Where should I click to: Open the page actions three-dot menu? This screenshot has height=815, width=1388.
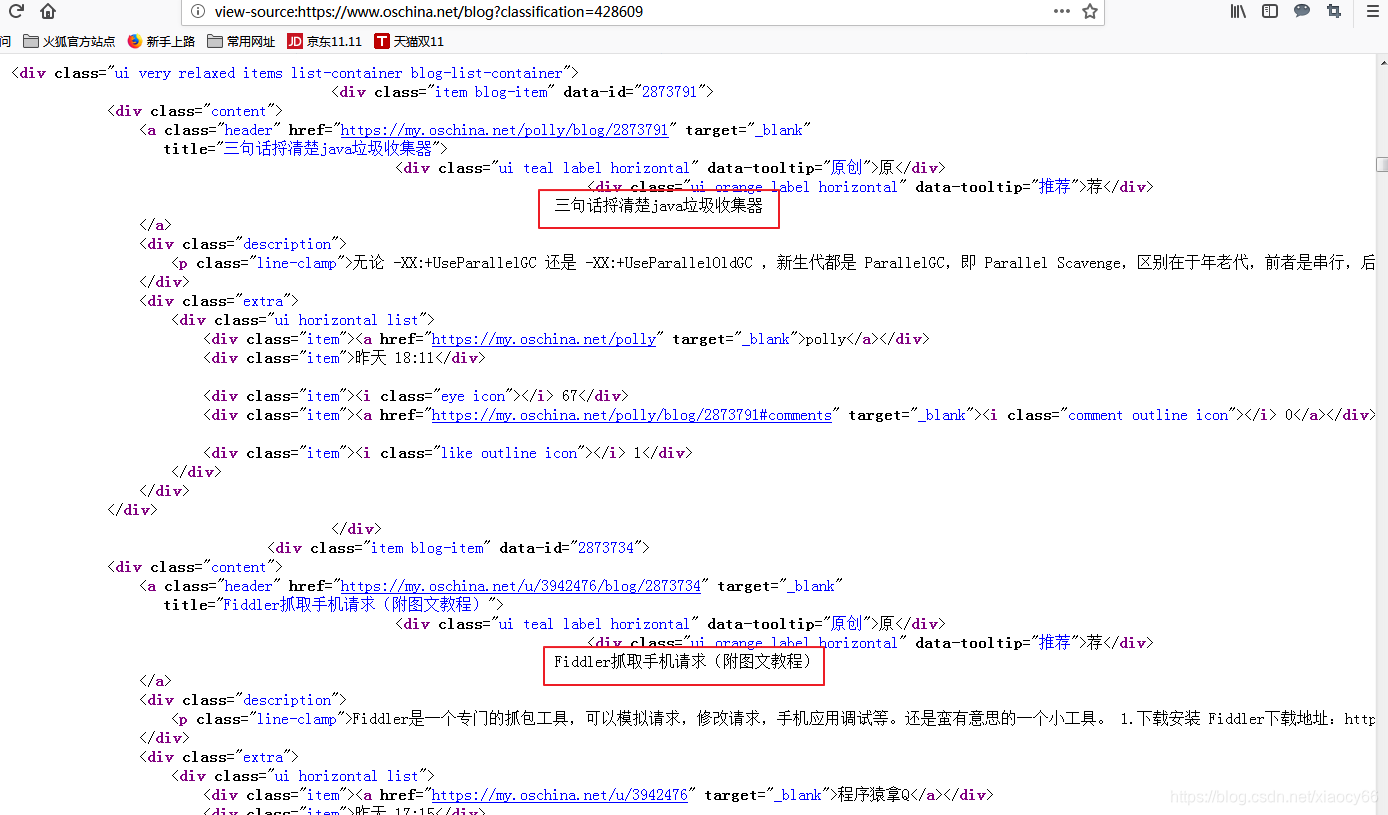tap(1062, 12)
